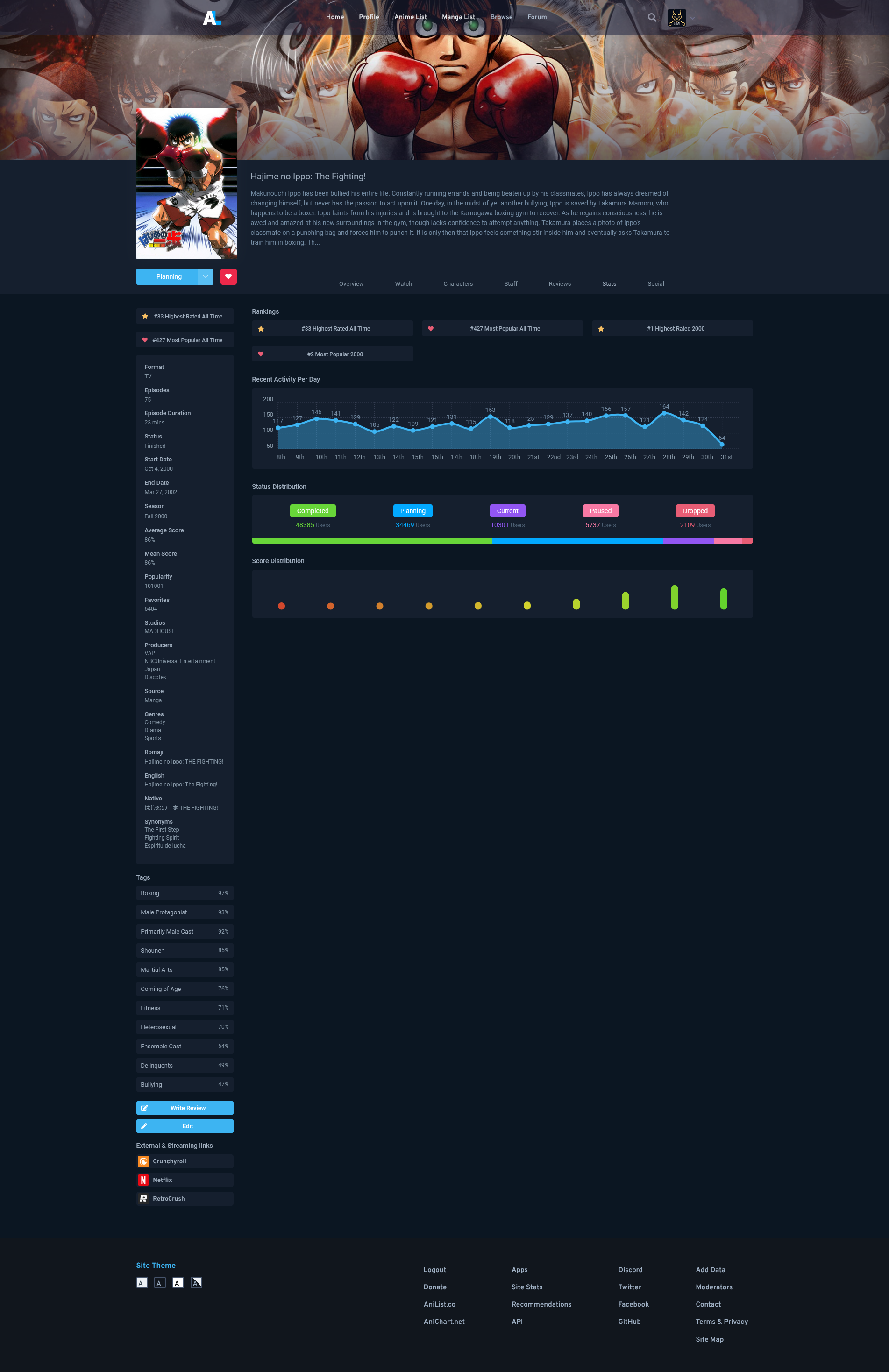Click the Current status badge

[x=507, y=511]
